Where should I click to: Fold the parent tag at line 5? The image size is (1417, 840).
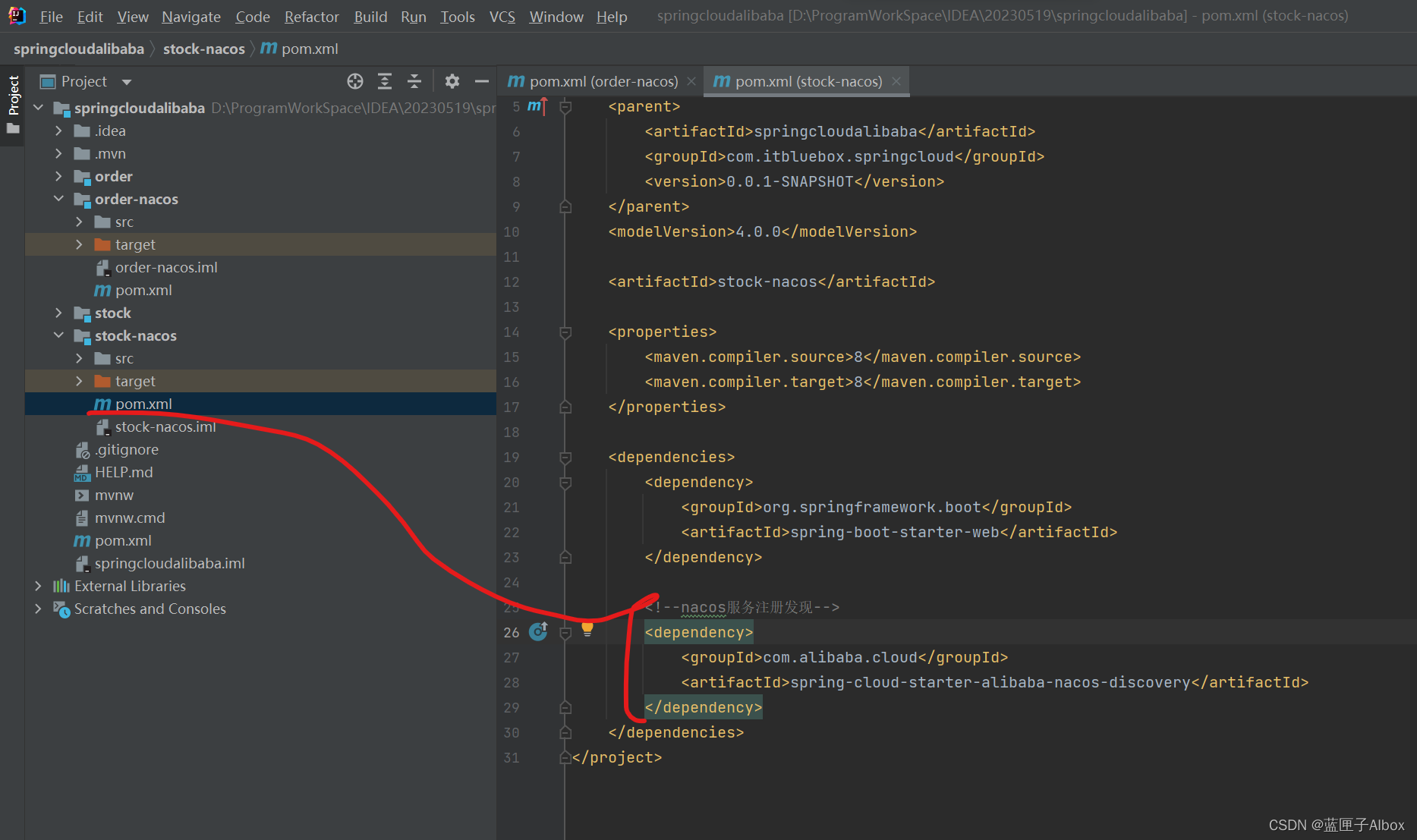coord(565,107)
